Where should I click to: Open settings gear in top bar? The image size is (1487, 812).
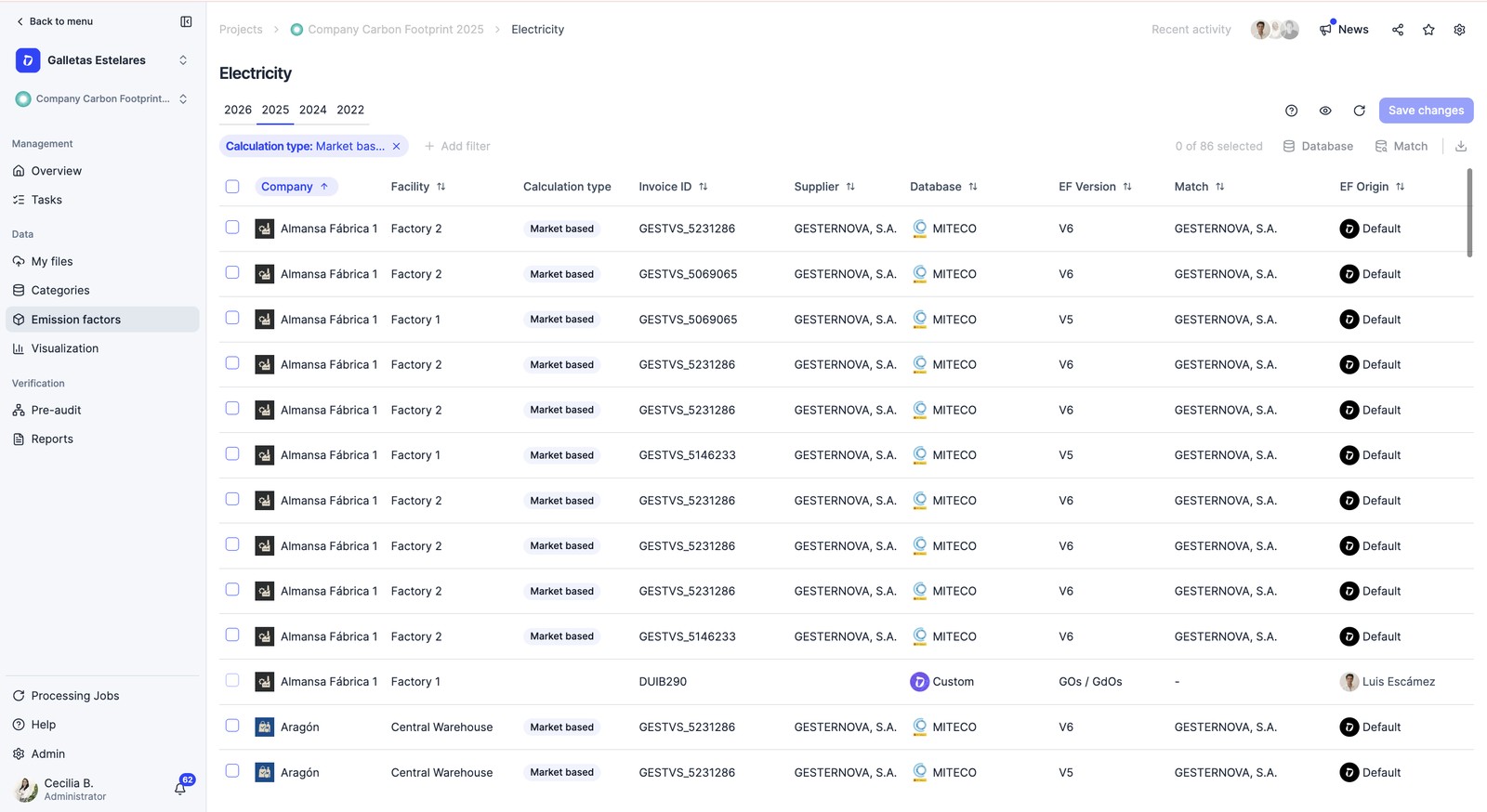[1460, 30]
